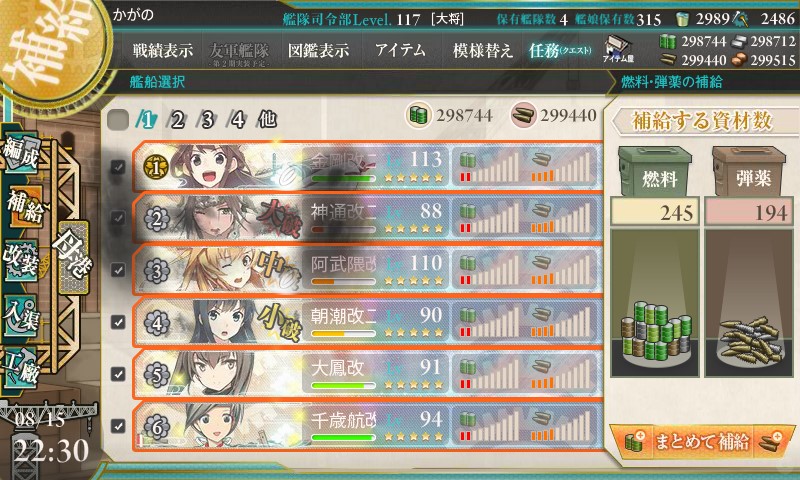Open the 工廠 factory sidebar icon
800x480 pixels.
tap(22, 368)
